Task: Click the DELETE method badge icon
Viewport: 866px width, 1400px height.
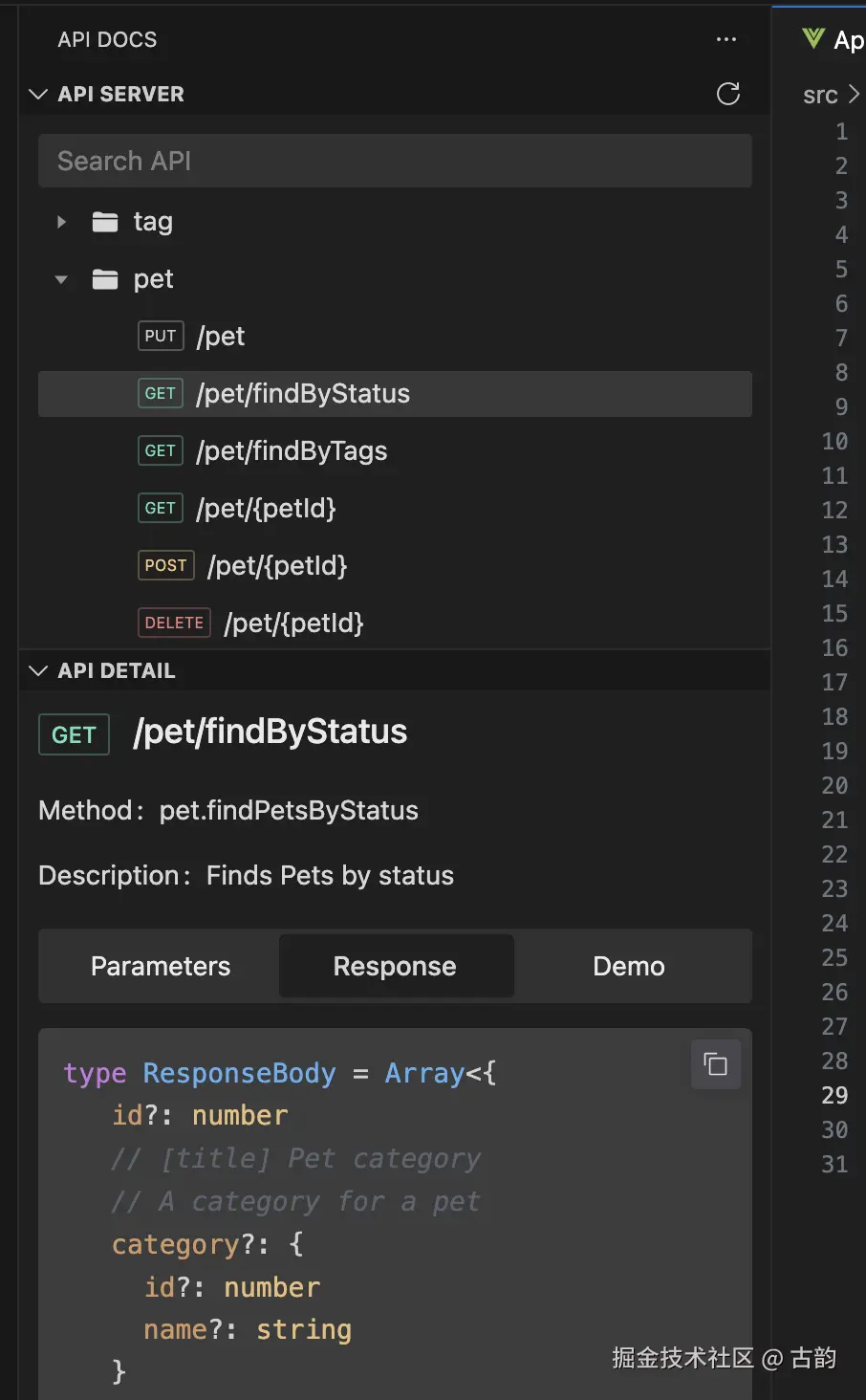Action: (174, 623)
